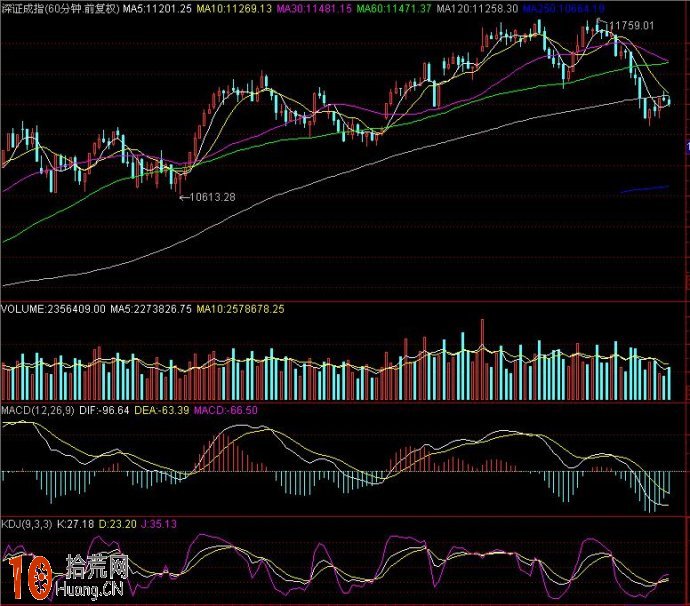Click the 深证成指(60分钟,前复权) chart title
This screenshot has width=690, height=606.
pyautogui.click(x=60, y=8)
